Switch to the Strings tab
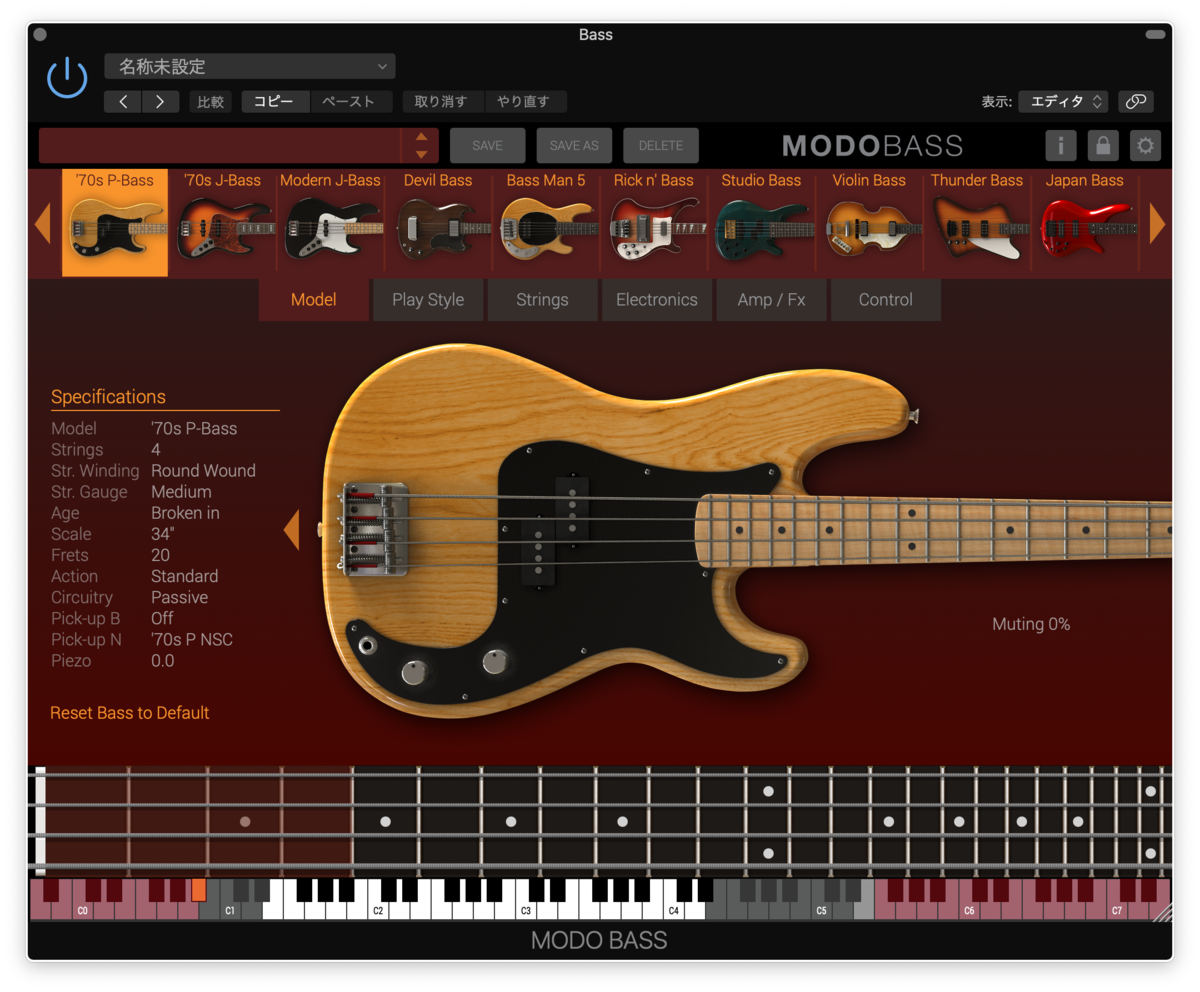 pyautogui.click(x=542, y=300)
